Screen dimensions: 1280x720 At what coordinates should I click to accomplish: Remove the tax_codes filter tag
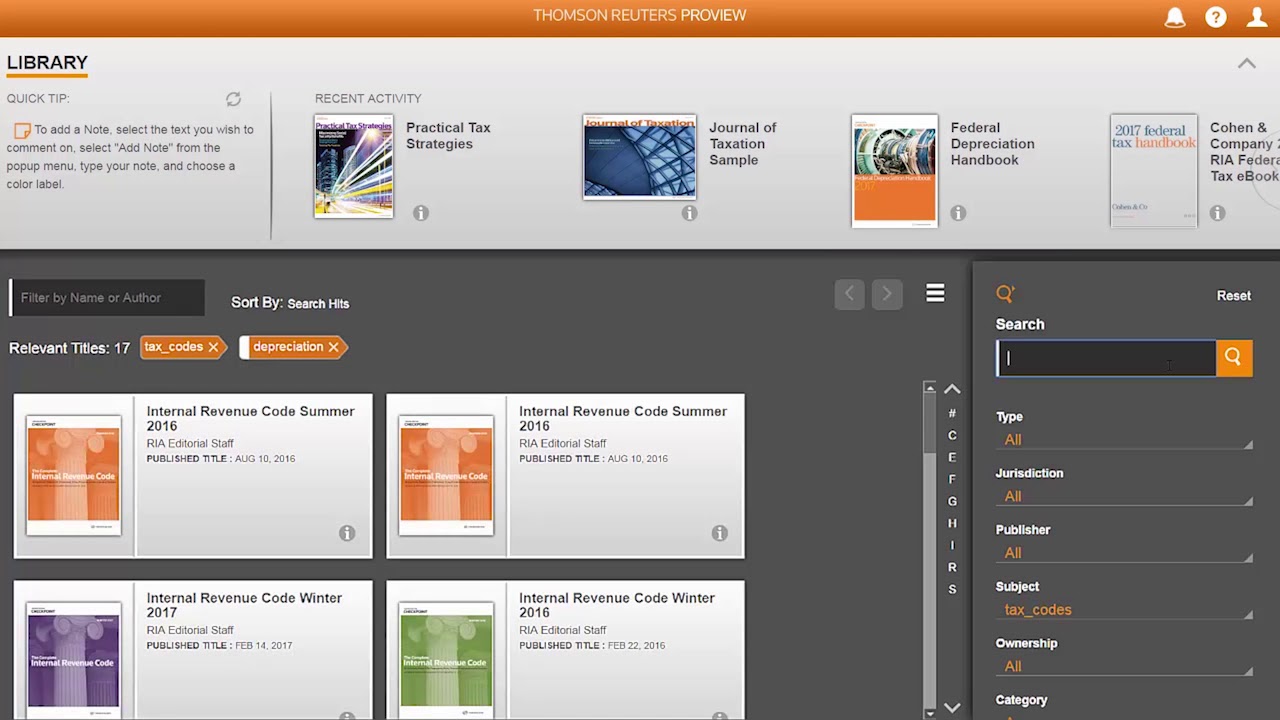click(213, 347)
